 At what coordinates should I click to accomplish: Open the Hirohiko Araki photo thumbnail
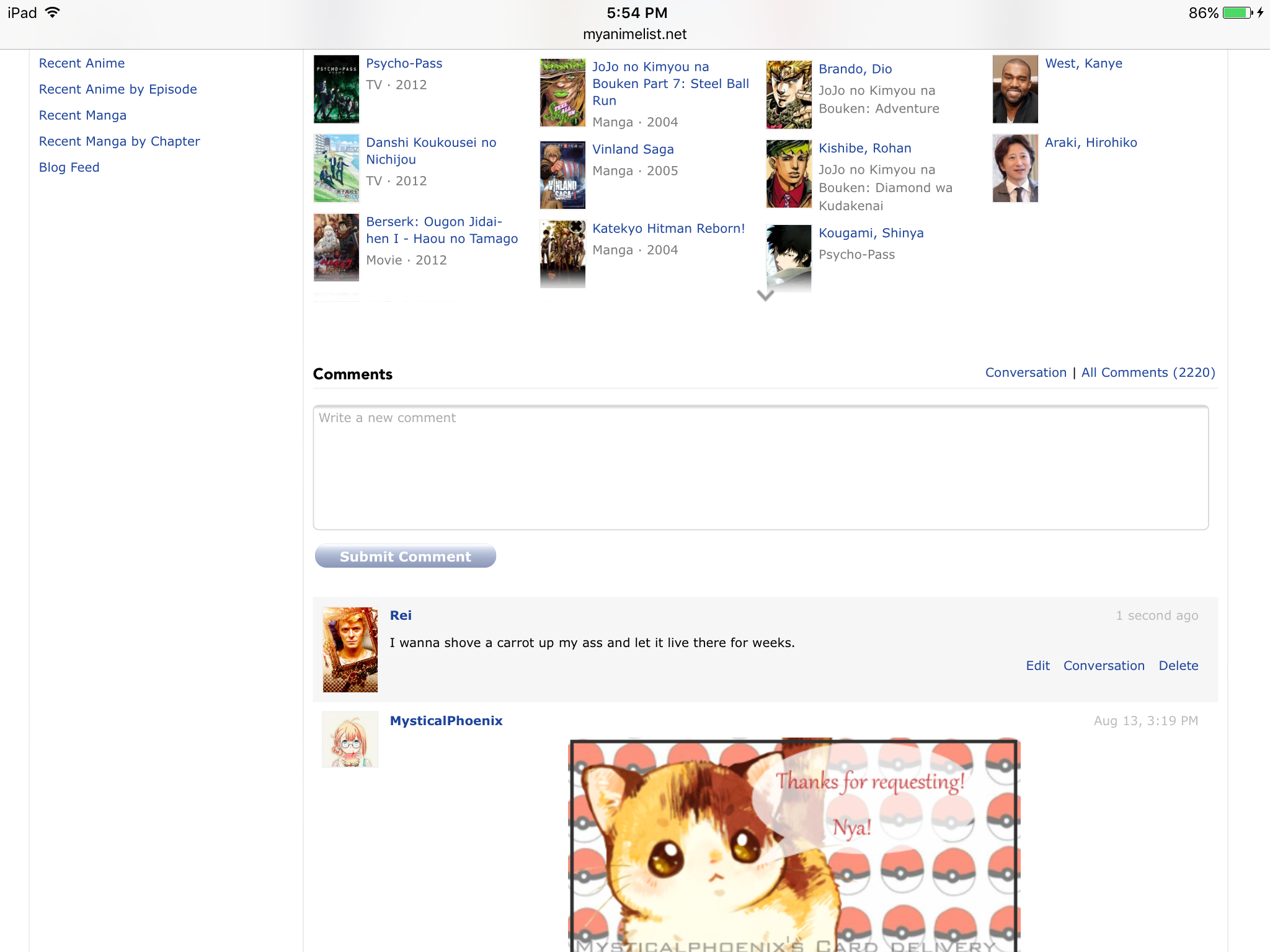click(1015, 169)
